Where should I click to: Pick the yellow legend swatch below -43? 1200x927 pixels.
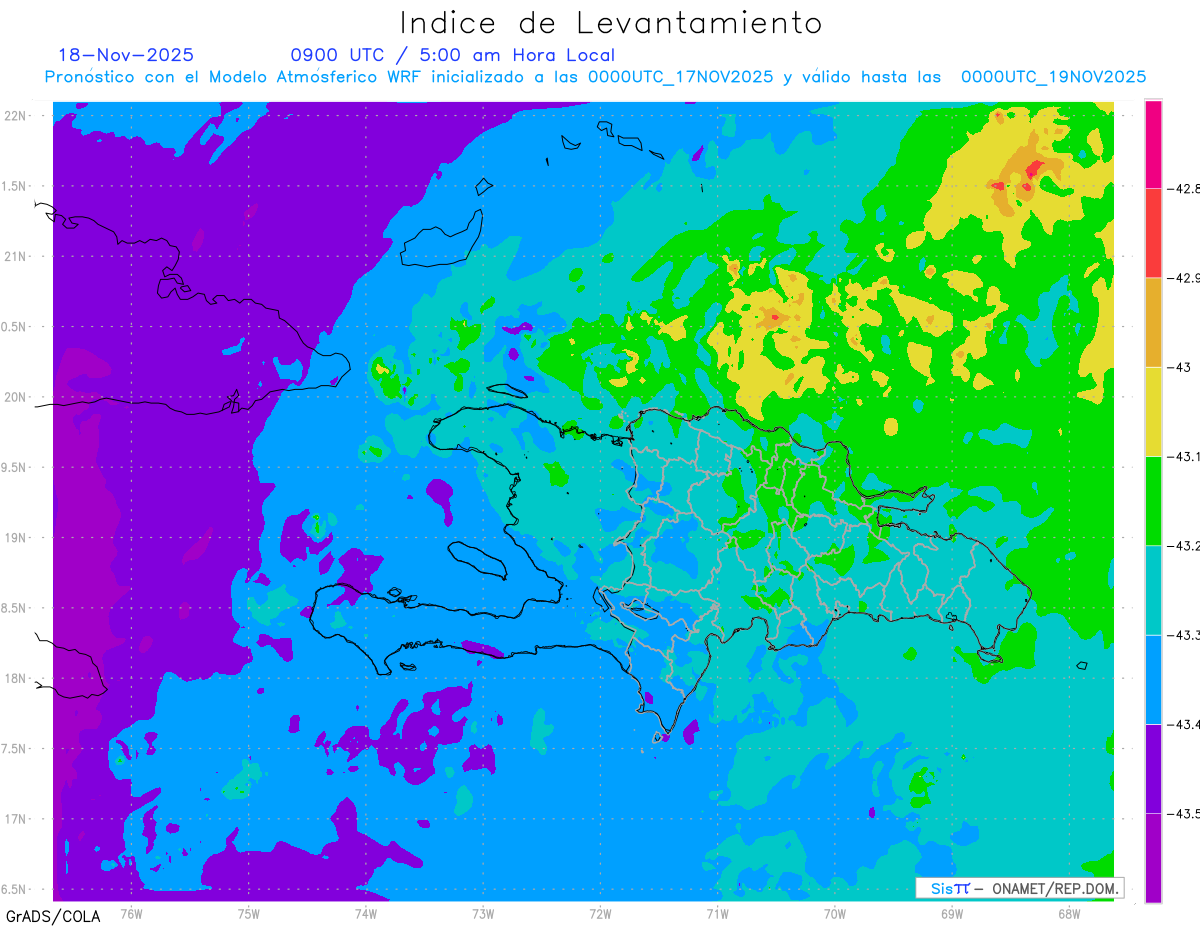coord(1153,411)
